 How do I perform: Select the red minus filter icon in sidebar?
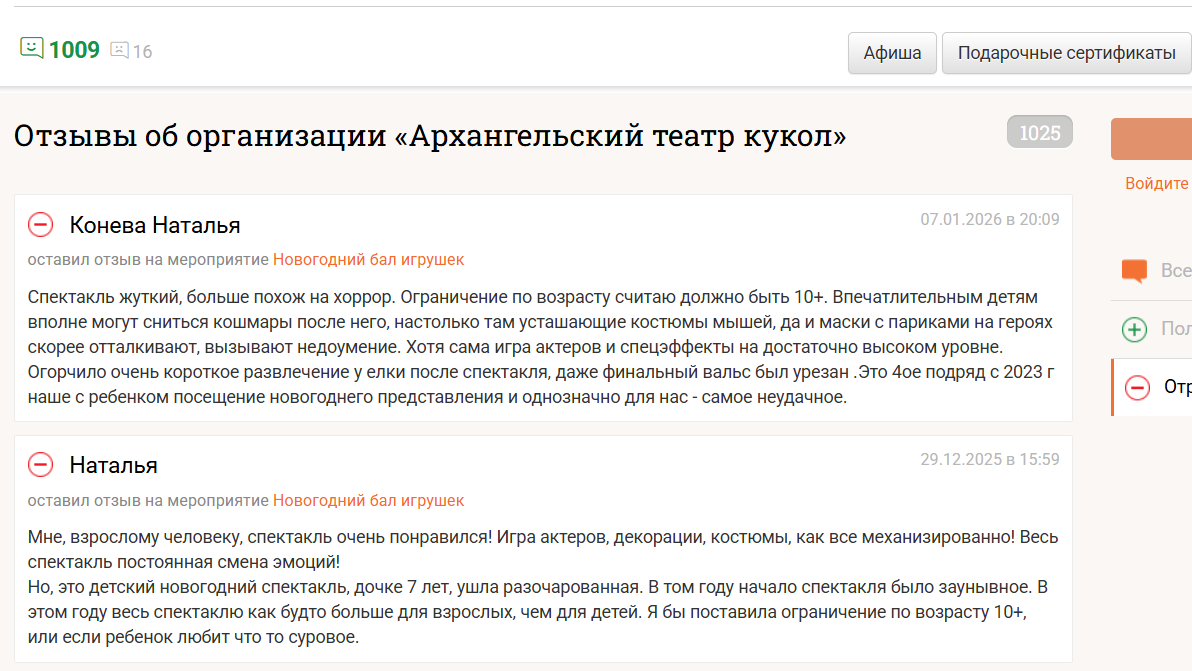tap(1137, 387)
